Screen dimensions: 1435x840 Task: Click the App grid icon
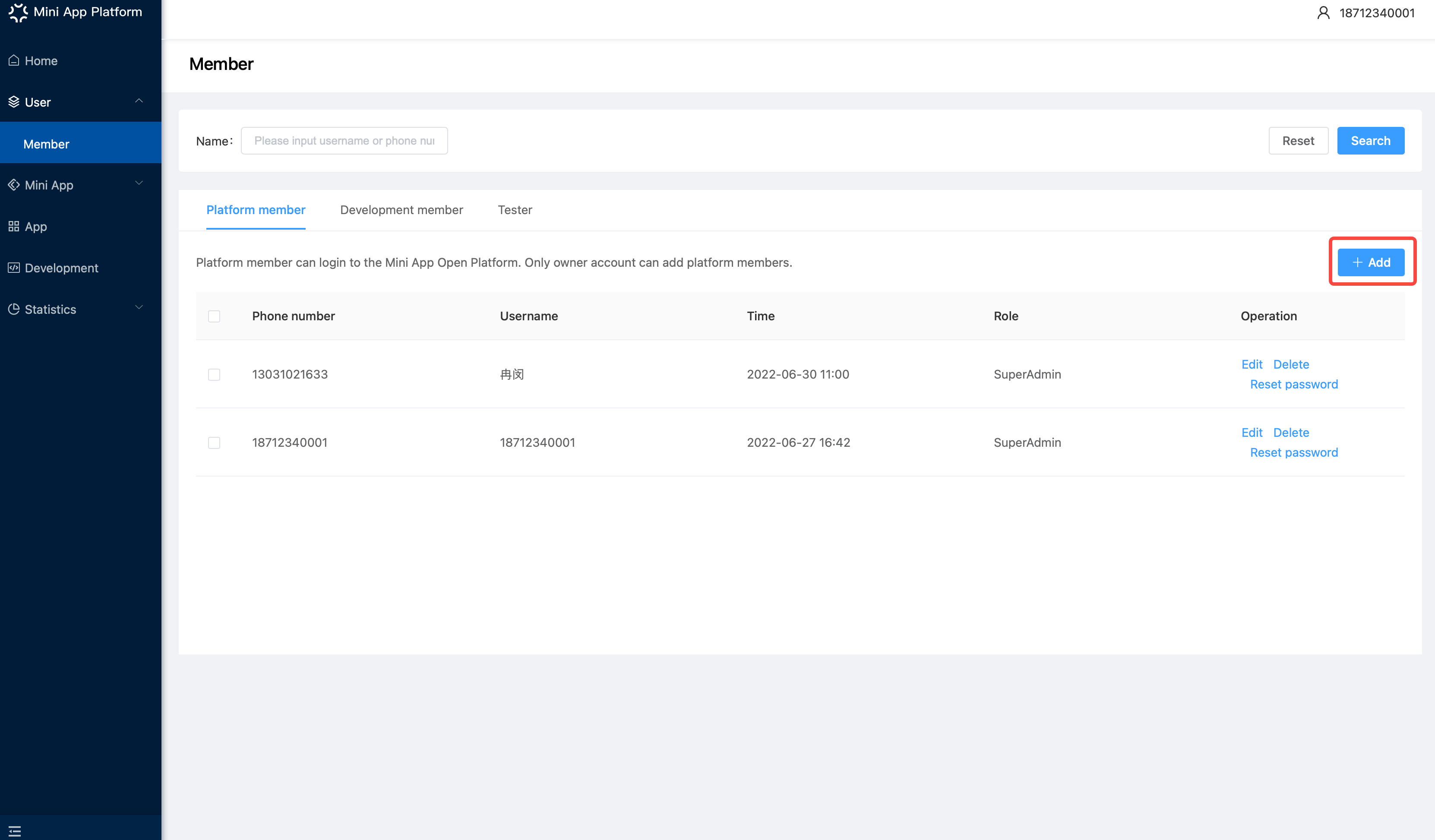tap(14, 226)
